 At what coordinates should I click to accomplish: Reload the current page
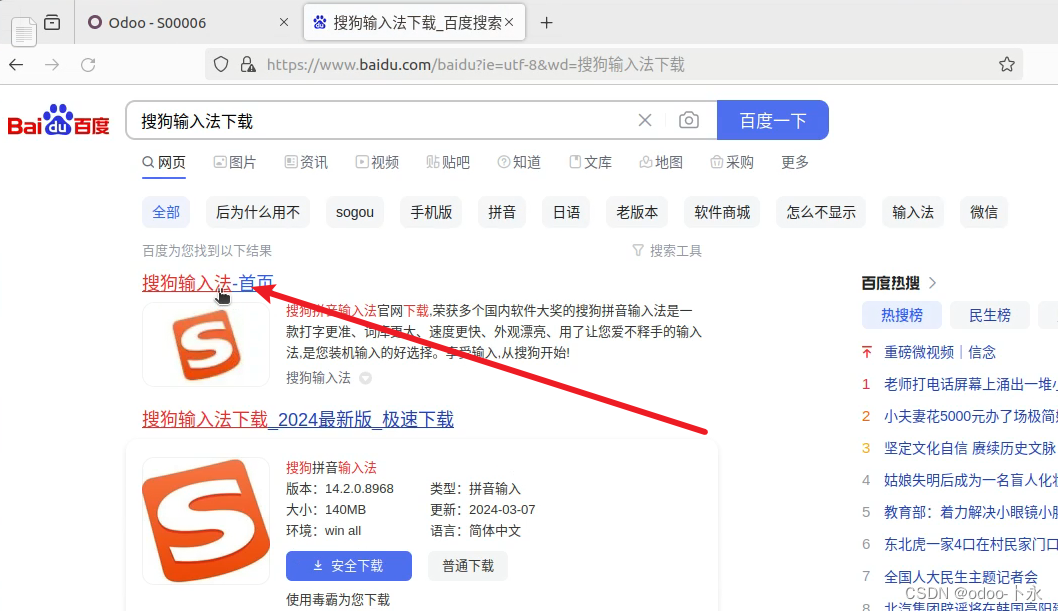[x=88, y=65]
